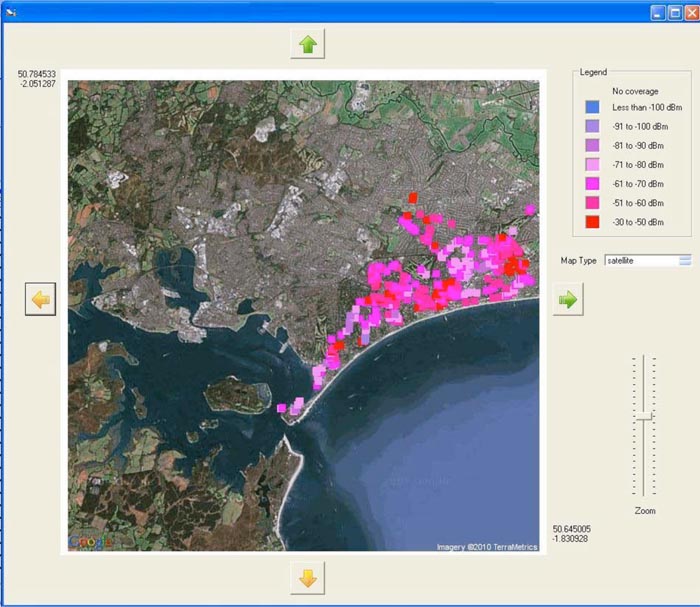This screenshot has height=607, width=700.
Task: Click the bottom-right longitude -1.830928 text
Action: pos(571,539)
